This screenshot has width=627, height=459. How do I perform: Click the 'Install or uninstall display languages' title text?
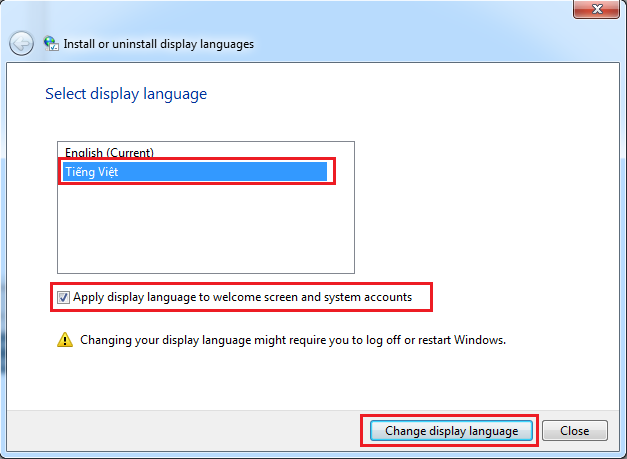159,44
